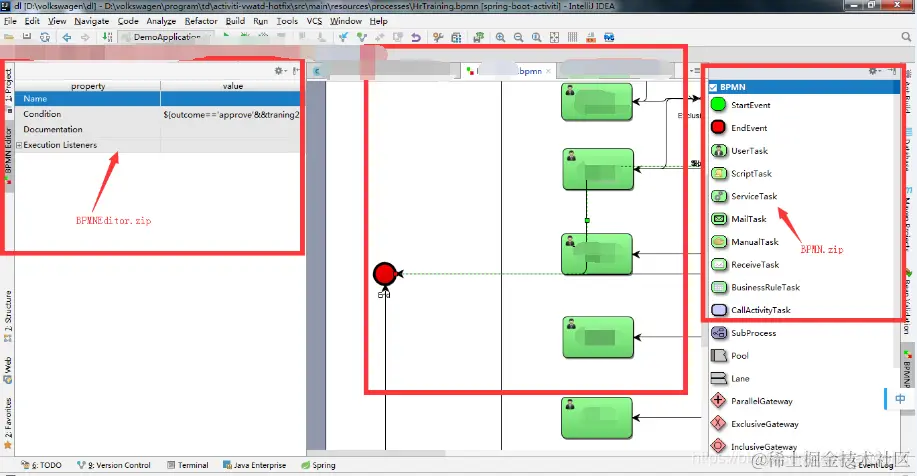The image size is (917, 476).
Task: Open the Build menu
Action: point(235,21)
